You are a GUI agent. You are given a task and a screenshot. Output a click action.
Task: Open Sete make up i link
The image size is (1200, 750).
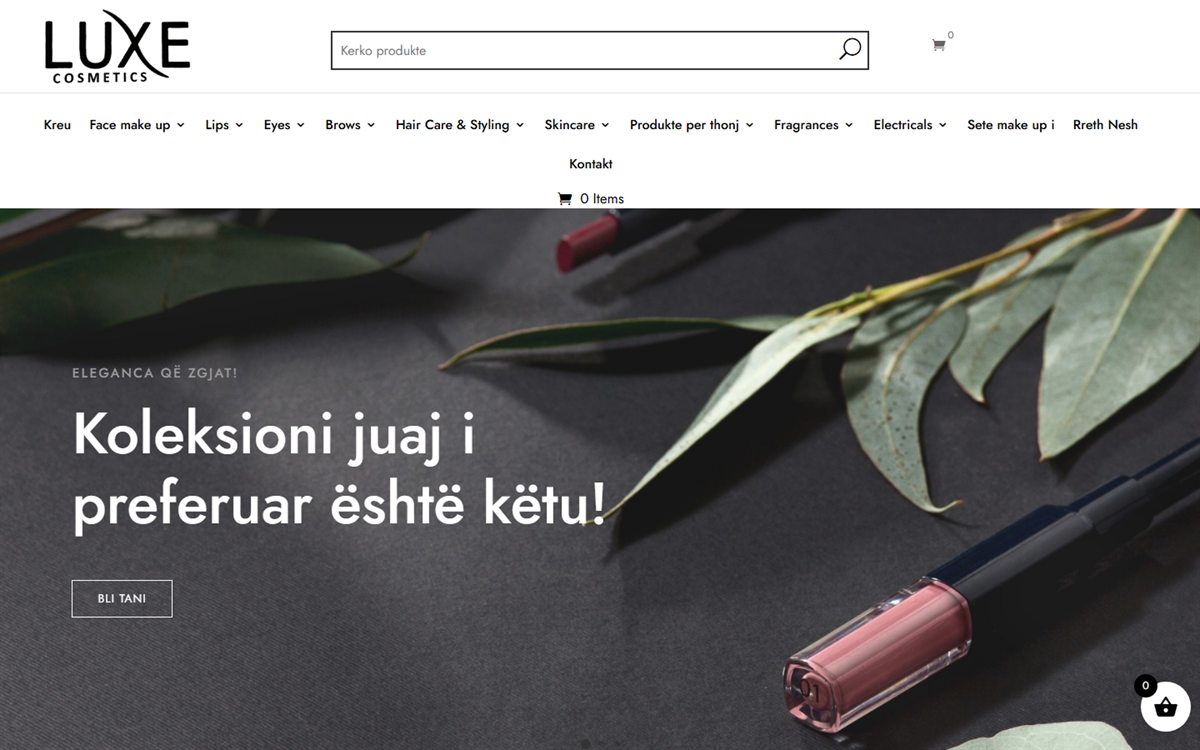coord(1011,125)
